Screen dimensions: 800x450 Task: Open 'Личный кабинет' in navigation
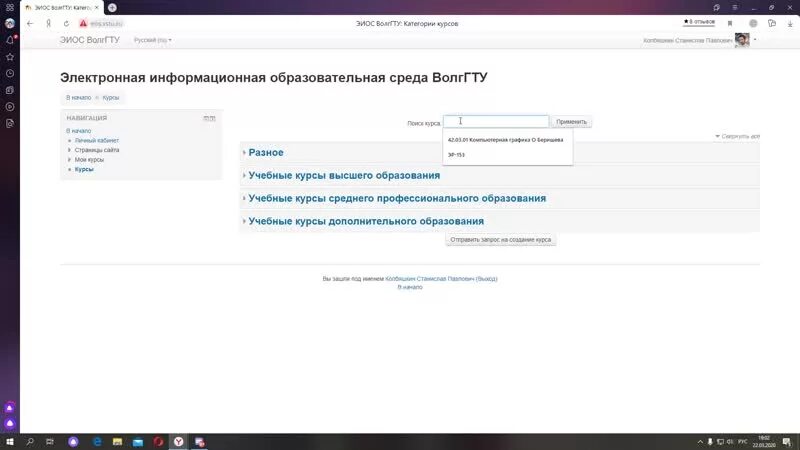click(x=97, y=140)
